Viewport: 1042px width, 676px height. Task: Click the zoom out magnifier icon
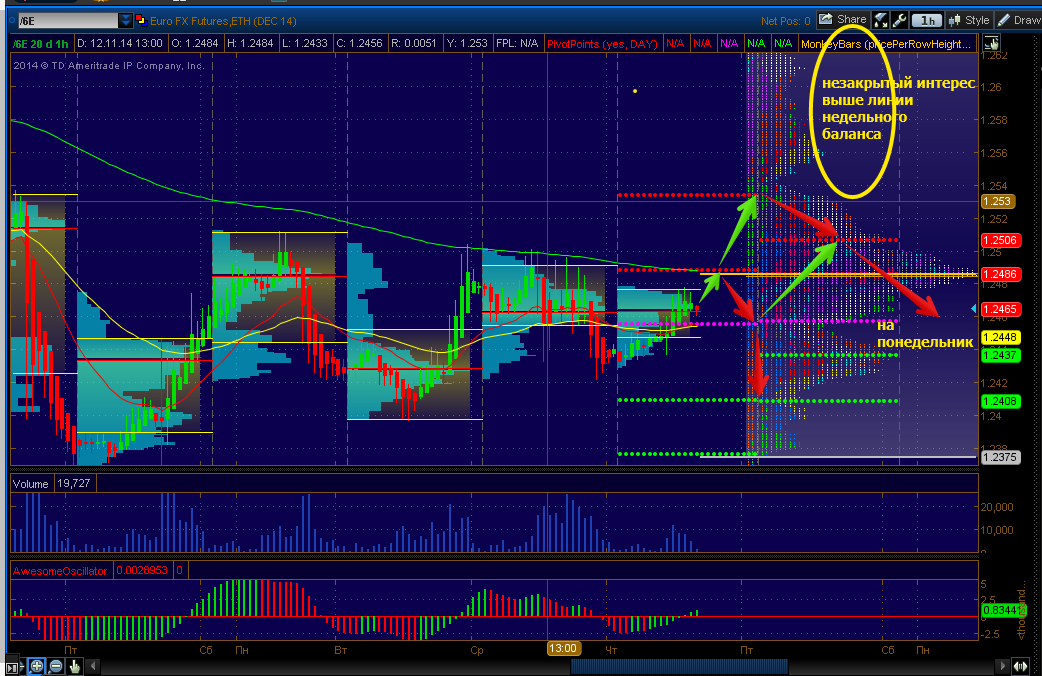pyautogui.click(x=56, y=666)
